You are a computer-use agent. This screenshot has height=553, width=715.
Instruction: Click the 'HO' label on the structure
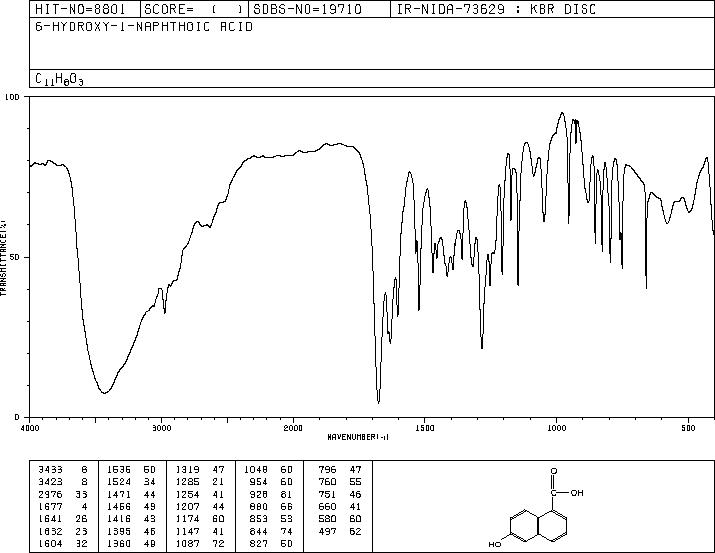pyautogui.click(x=495, y=544)
